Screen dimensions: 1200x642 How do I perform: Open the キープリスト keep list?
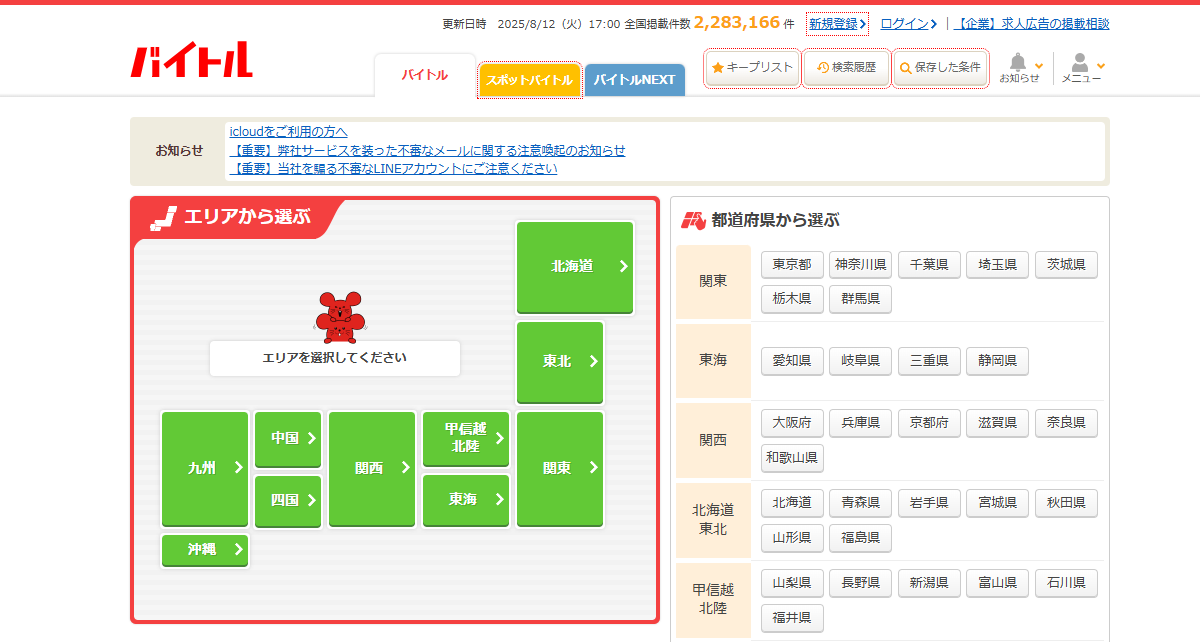click(x=752, y=67)
